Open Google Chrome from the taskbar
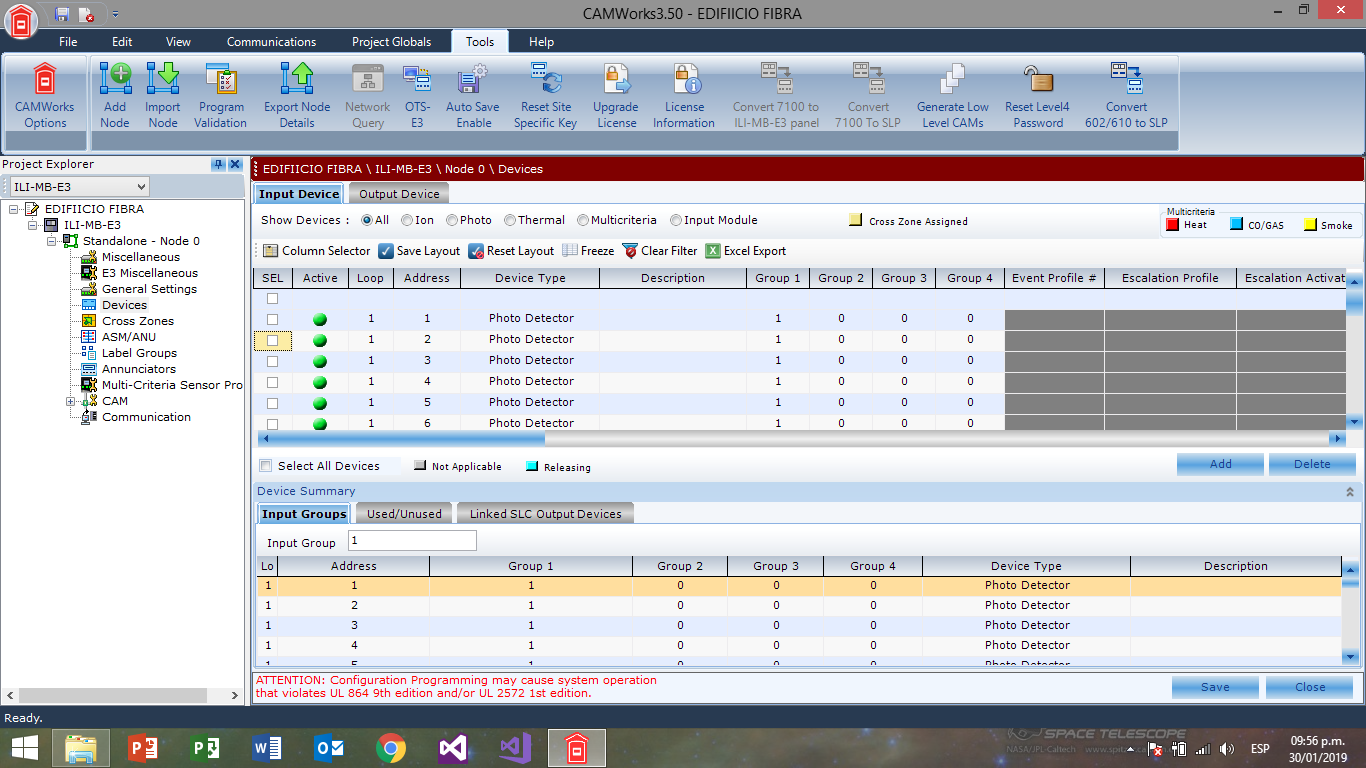The height and width of the screenshot is (768, 1366). 391,747
